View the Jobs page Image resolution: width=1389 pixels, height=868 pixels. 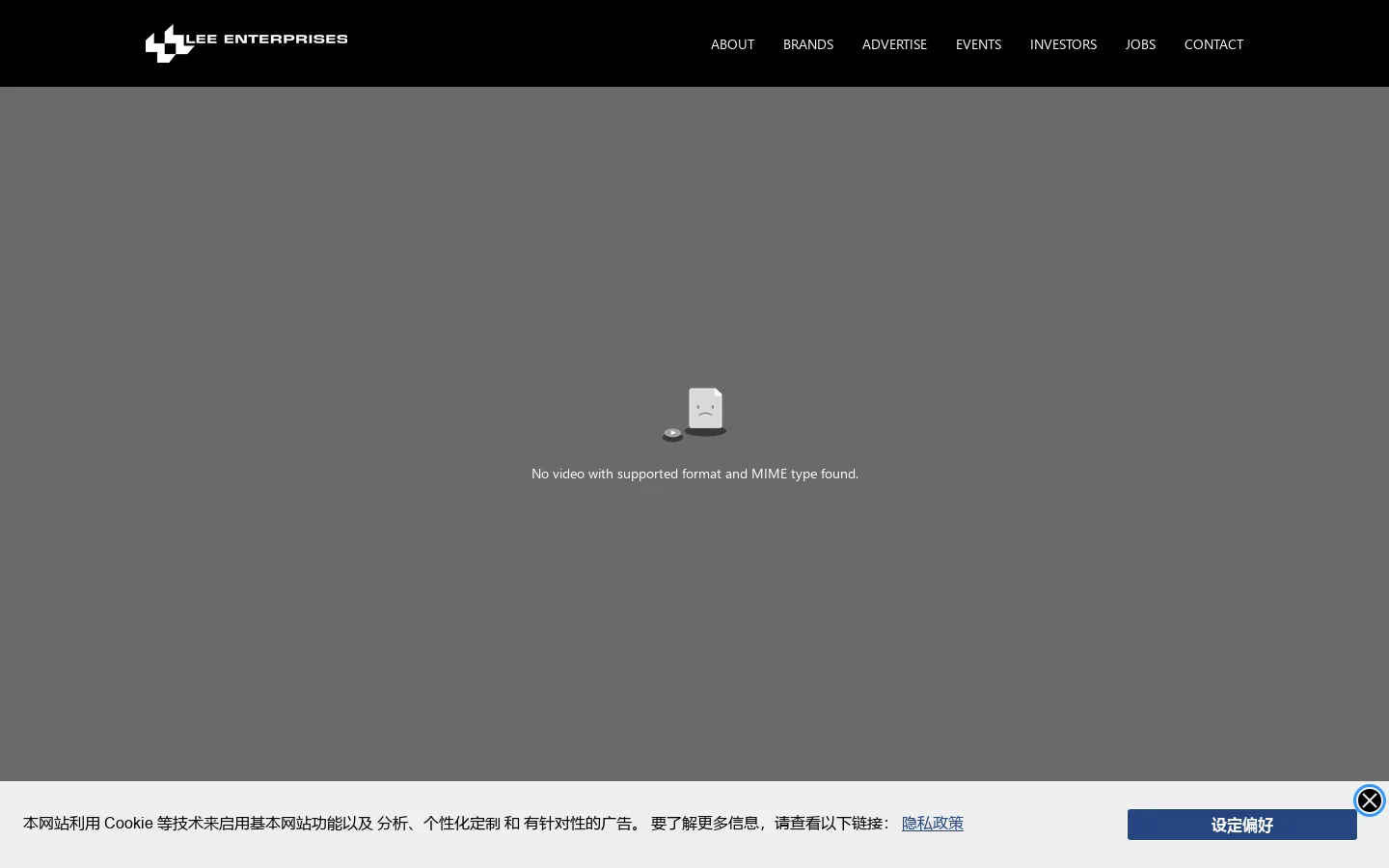(x=1140, y=44)
